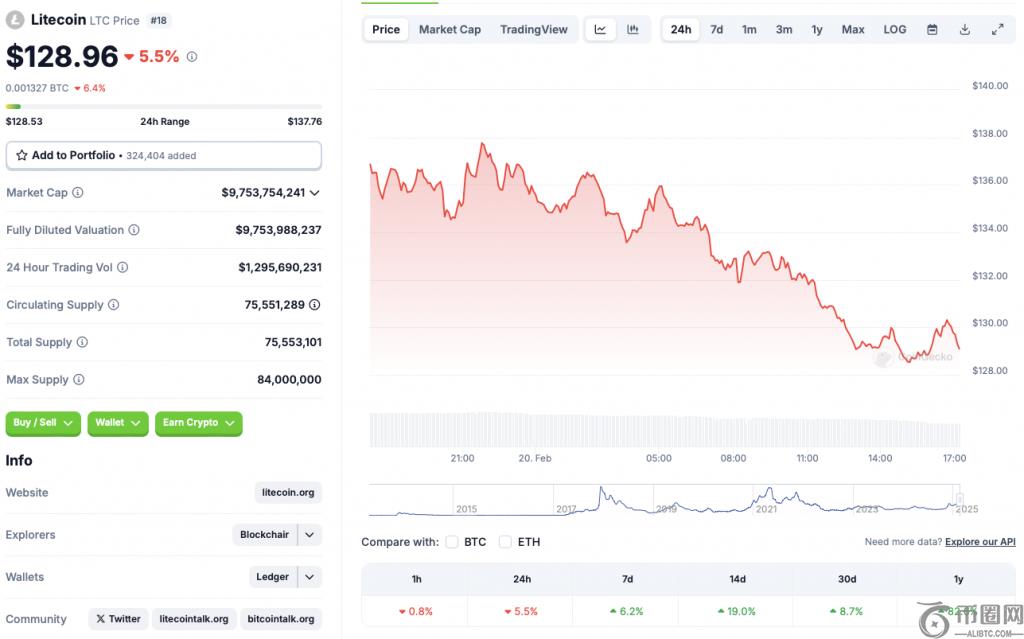This screenshot has height=639, width=1024.
Task: Click the line chart view icon
Action: coord(600,30)
